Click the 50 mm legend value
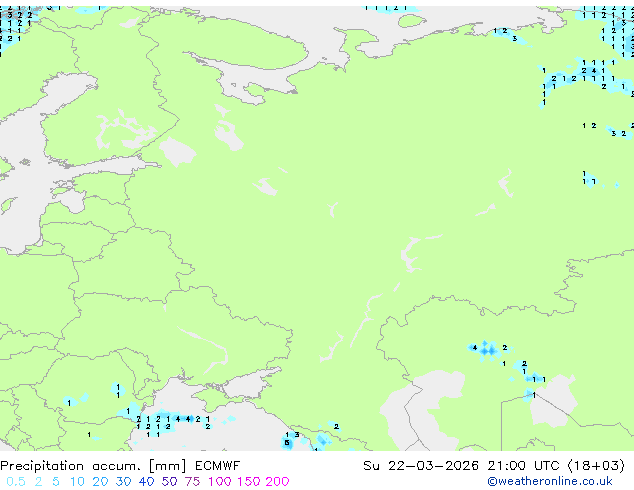 tap(169, 482)
